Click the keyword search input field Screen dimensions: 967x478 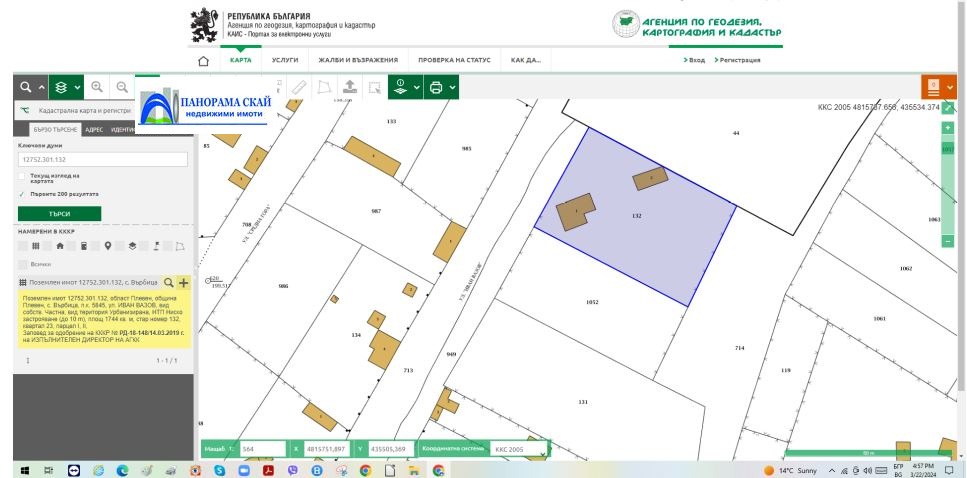(x=103, y=159)
